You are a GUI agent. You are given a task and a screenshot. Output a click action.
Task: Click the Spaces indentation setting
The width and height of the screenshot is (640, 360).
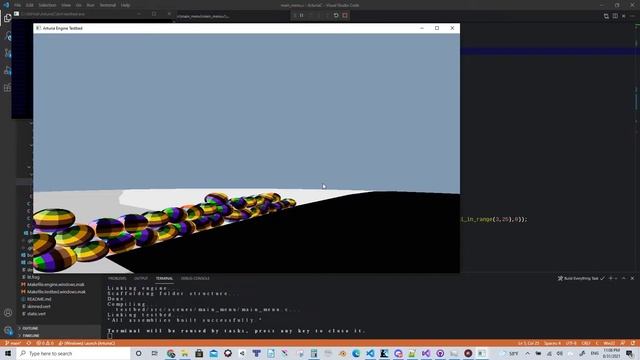(552, 343)
